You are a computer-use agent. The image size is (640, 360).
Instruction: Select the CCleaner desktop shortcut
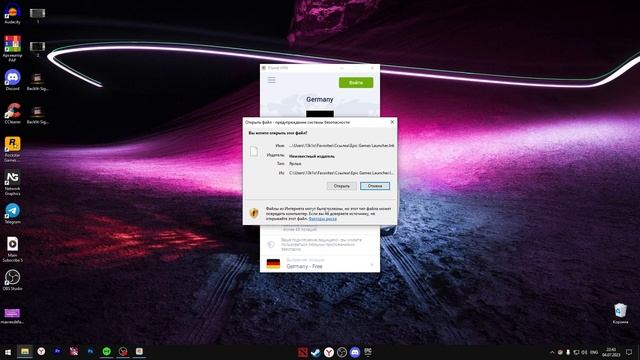(12, 113)
